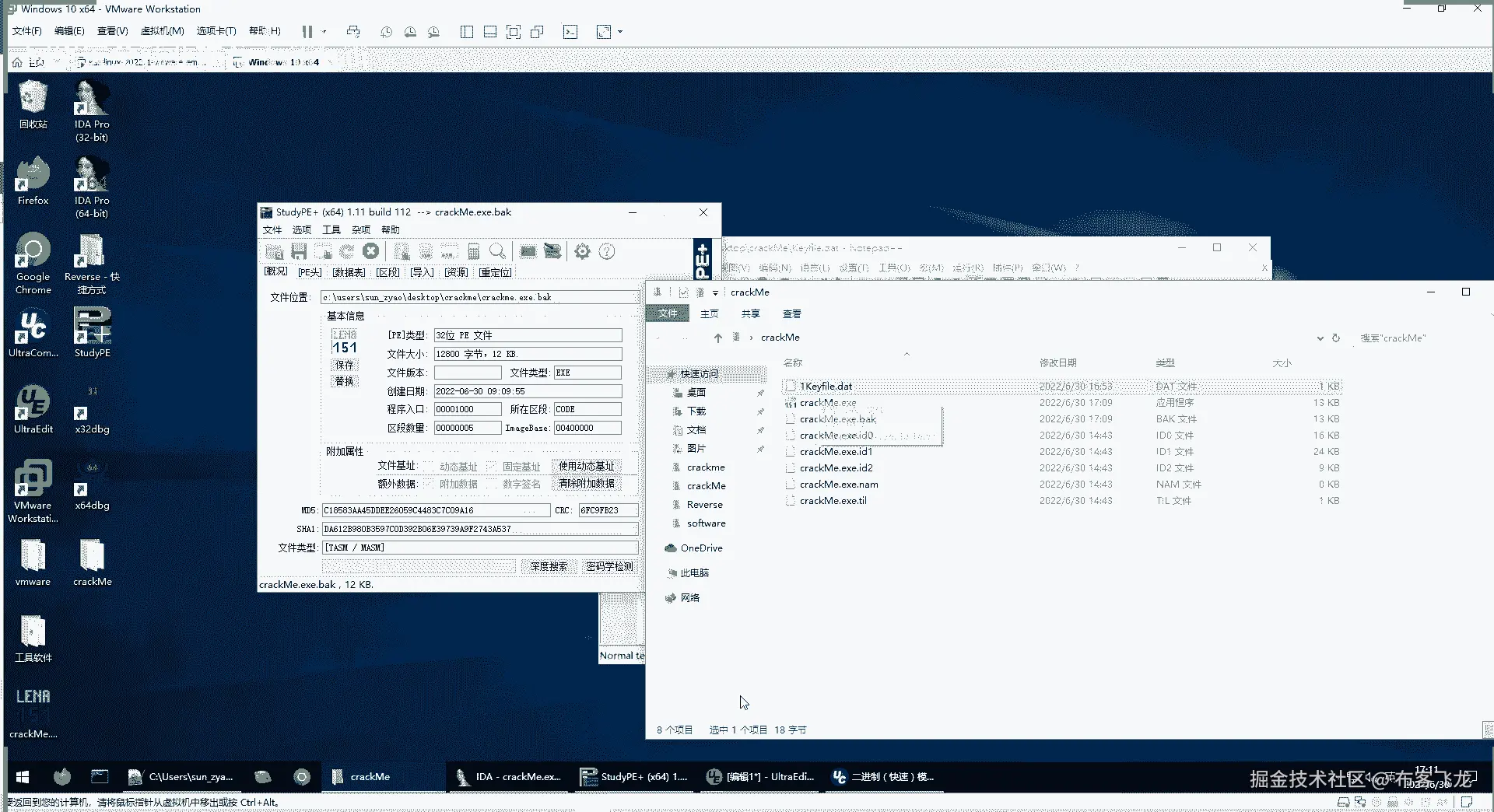Click the 深度搜索 button
The width and height of the screenshot is (1494, 812).
tap(549, 567)
